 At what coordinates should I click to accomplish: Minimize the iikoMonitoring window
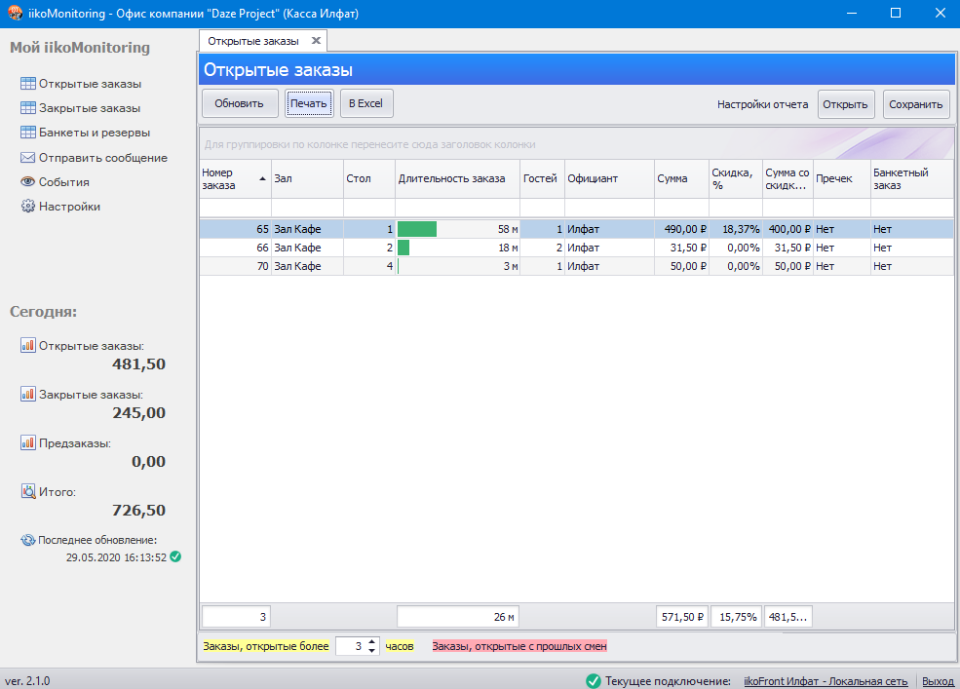coord(852,13)
